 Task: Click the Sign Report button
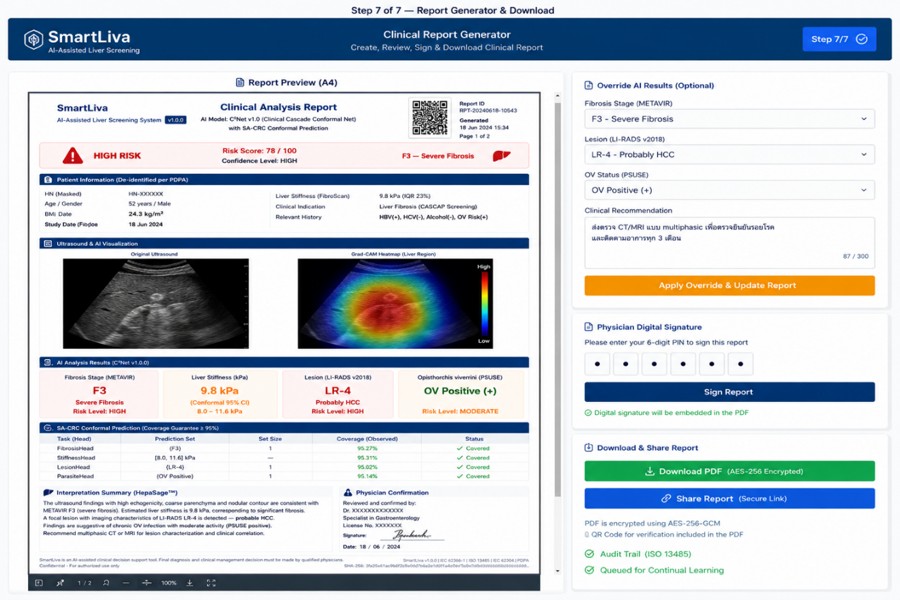[x=730, y=392]
